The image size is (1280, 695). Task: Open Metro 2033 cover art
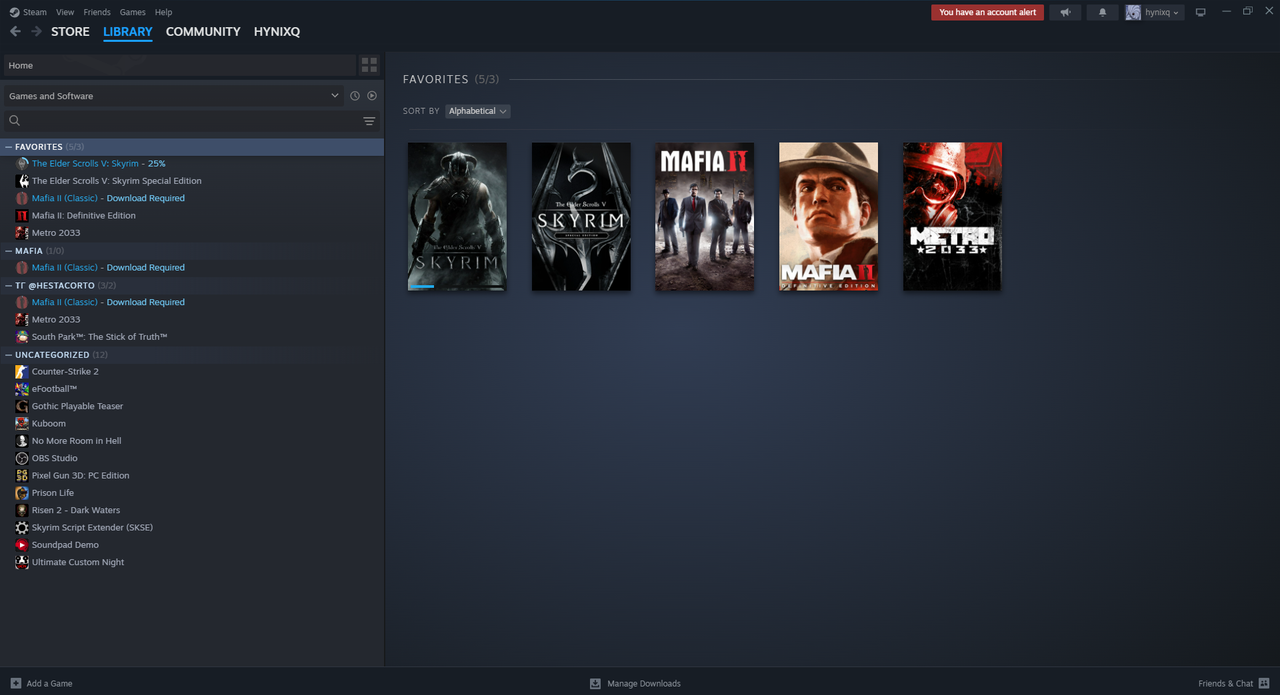click(x=952, y=216)
